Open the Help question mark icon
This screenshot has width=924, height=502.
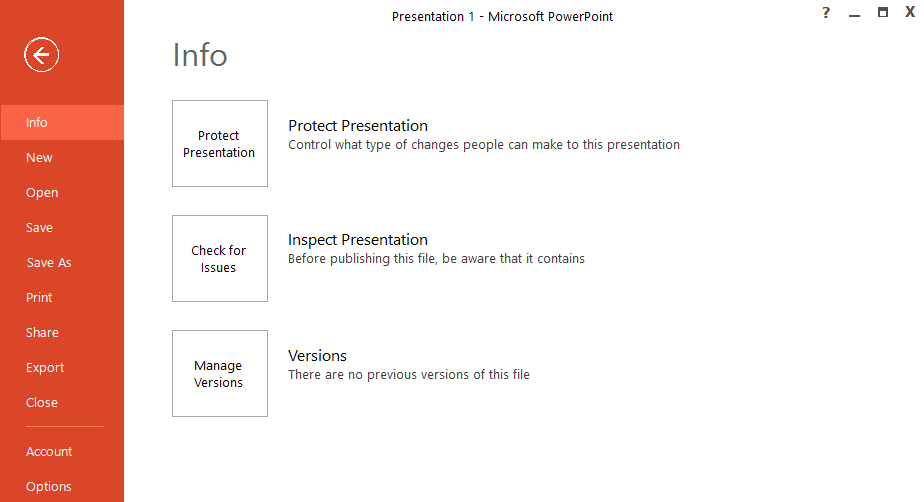826,13
